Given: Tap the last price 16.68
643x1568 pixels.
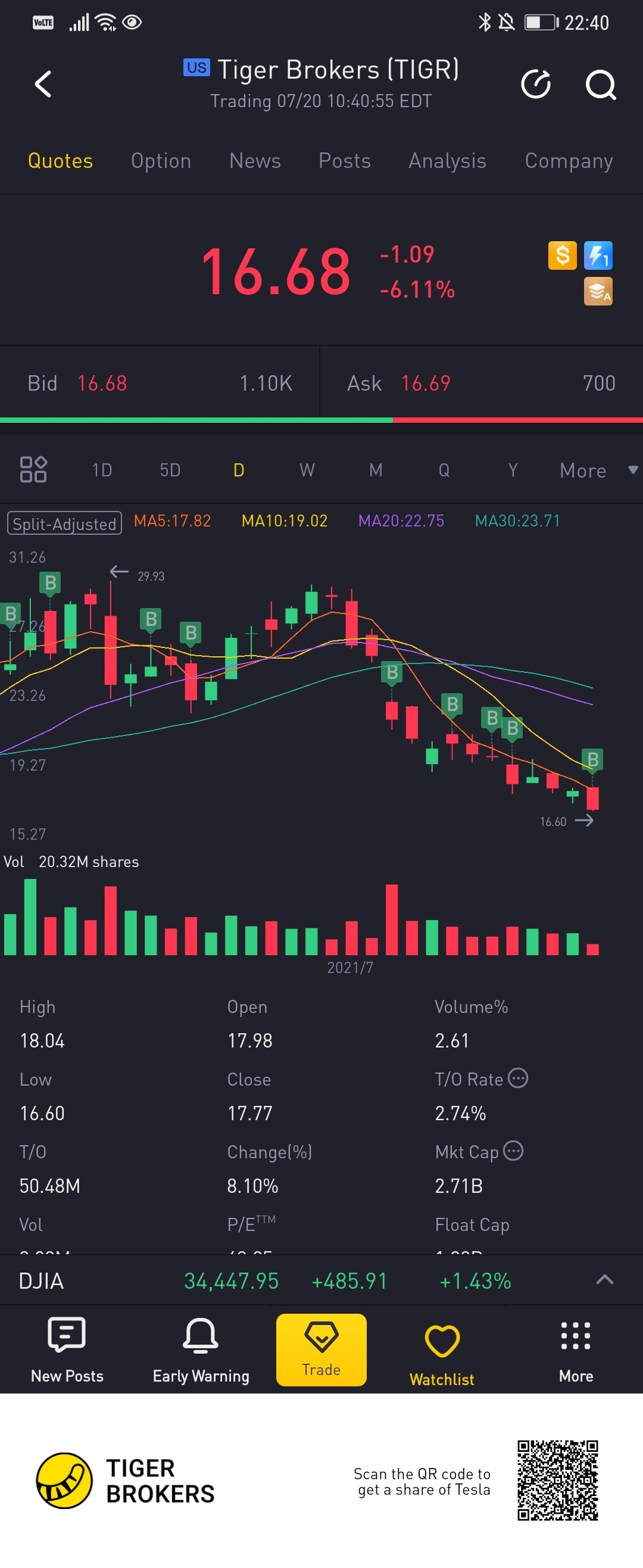Looking at the screenshot, I should (276, 272).
